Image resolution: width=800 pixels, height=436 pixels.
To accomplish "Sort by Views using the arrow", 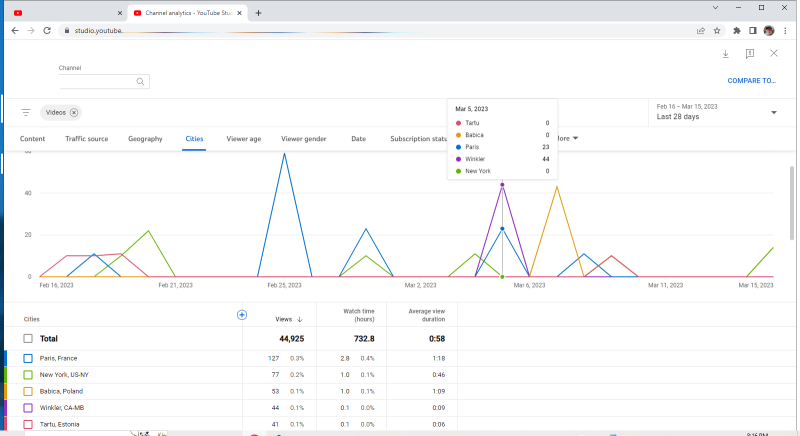I will pos(300,319).
